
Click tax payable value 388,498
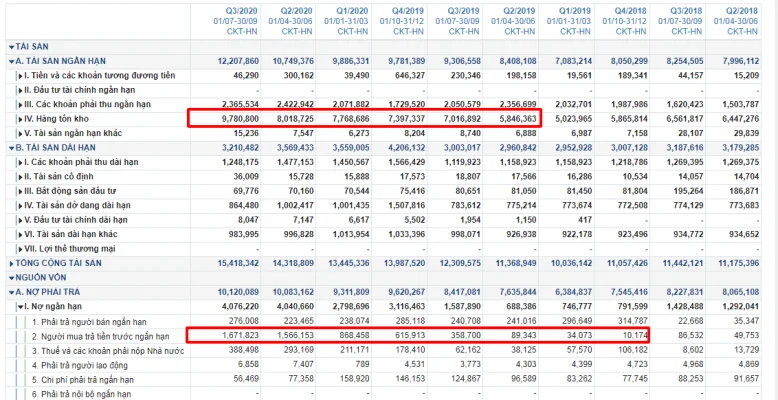pos(244,351)
